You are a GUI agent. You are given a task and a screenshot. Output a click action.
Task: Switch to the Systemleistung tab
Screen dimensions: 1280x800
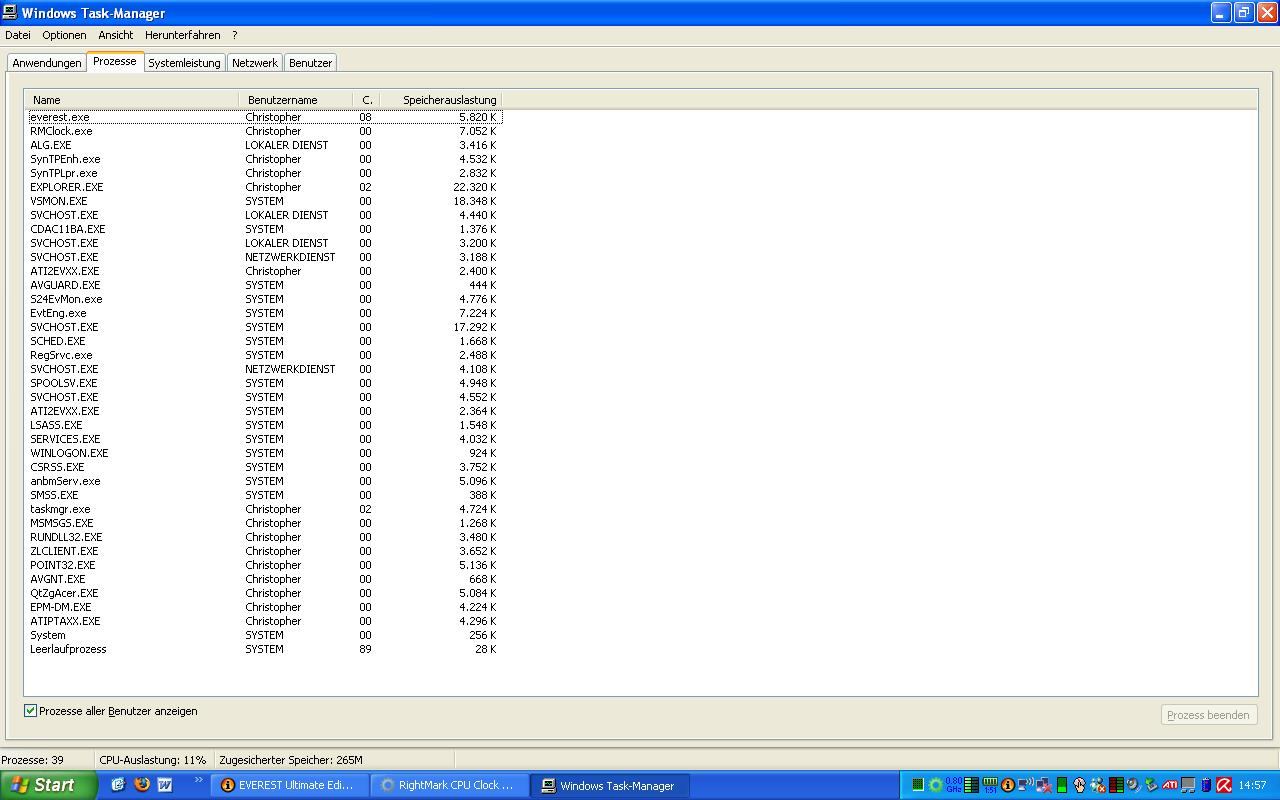[184, 63]
